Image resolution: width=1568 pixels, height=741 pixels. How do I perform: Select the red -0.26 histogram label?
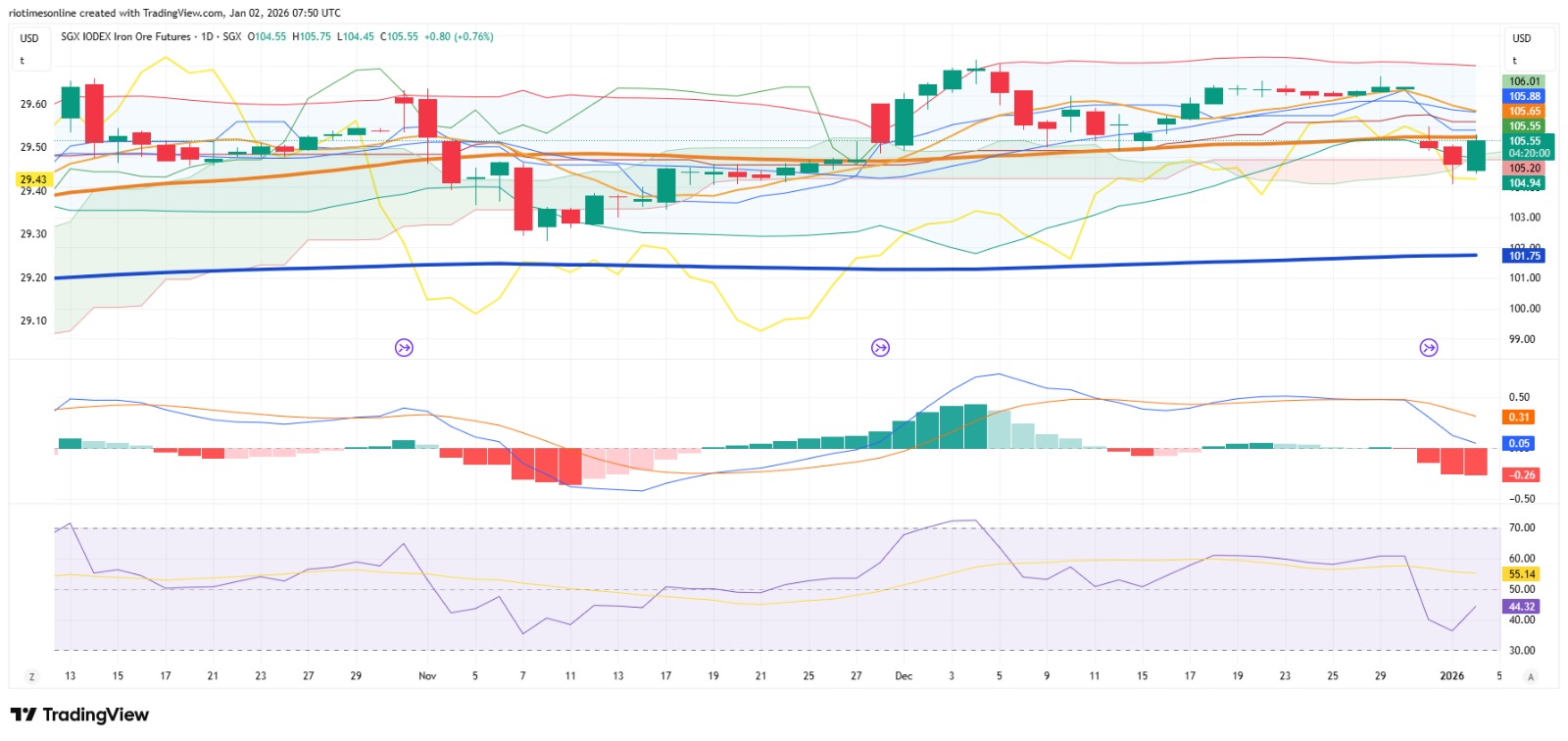[1521, 475]
